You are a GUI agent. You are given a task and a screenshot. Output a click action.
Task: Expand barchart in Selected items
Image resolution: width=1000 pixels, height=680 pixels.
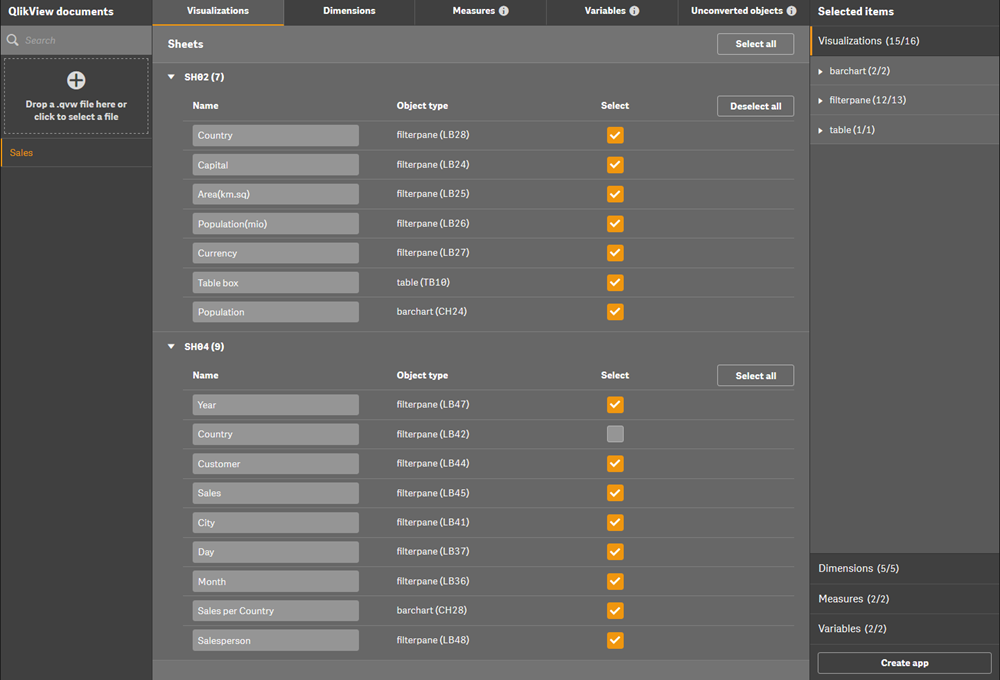[x=821, y=72]
